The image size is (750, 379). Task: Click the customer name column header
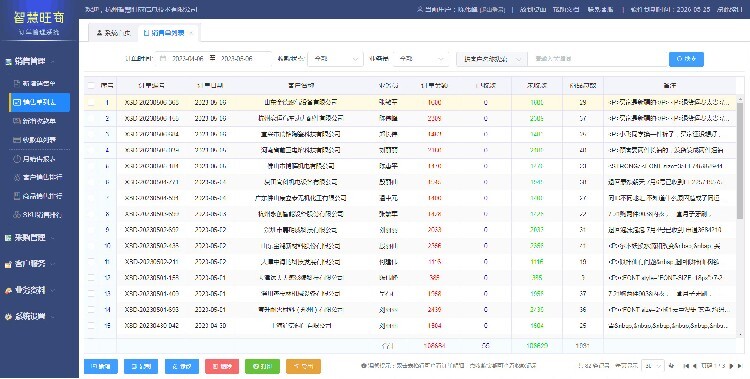pos(301,86)
